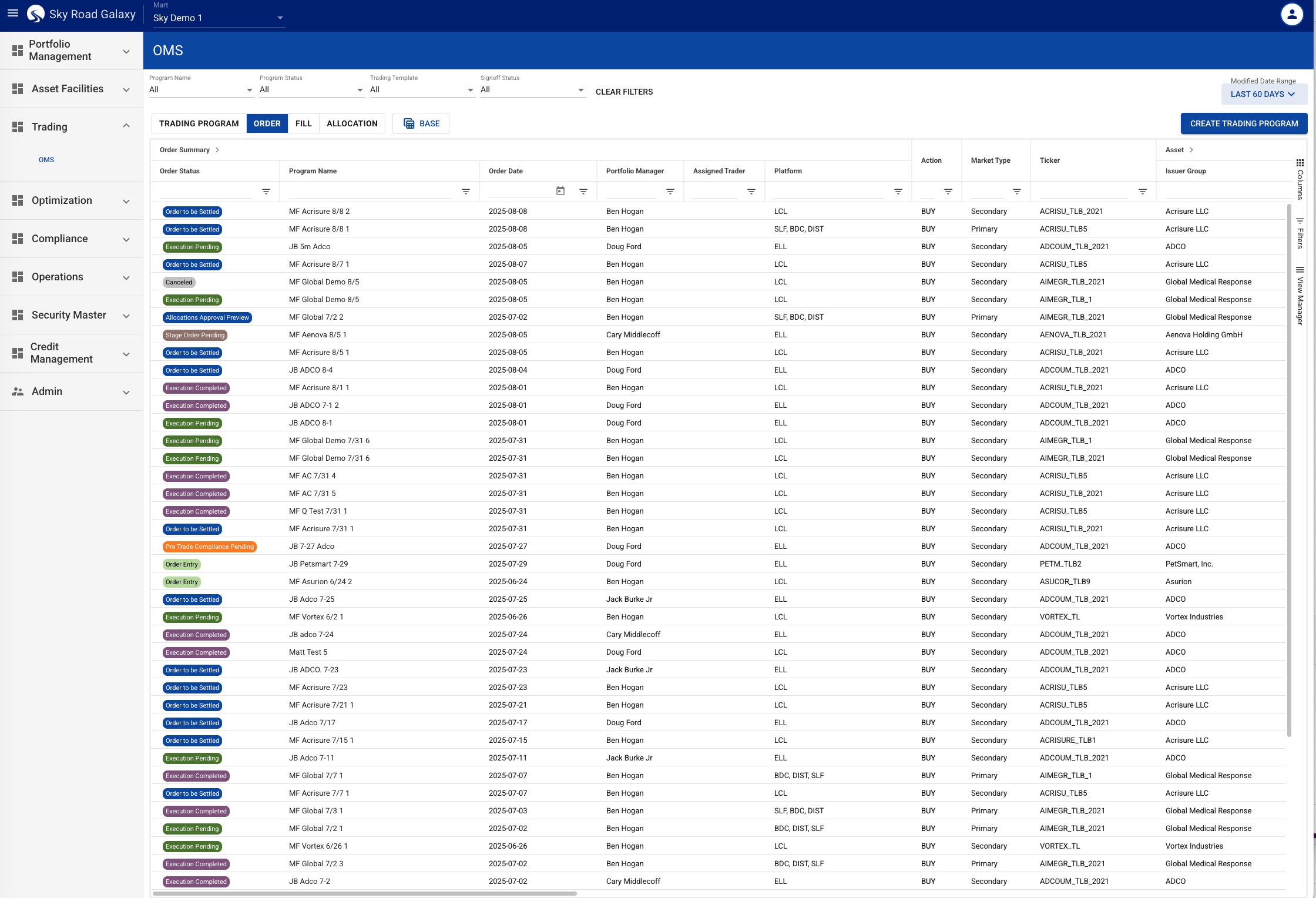Click the Ticker column filter icon

[x=1142, y=192]
